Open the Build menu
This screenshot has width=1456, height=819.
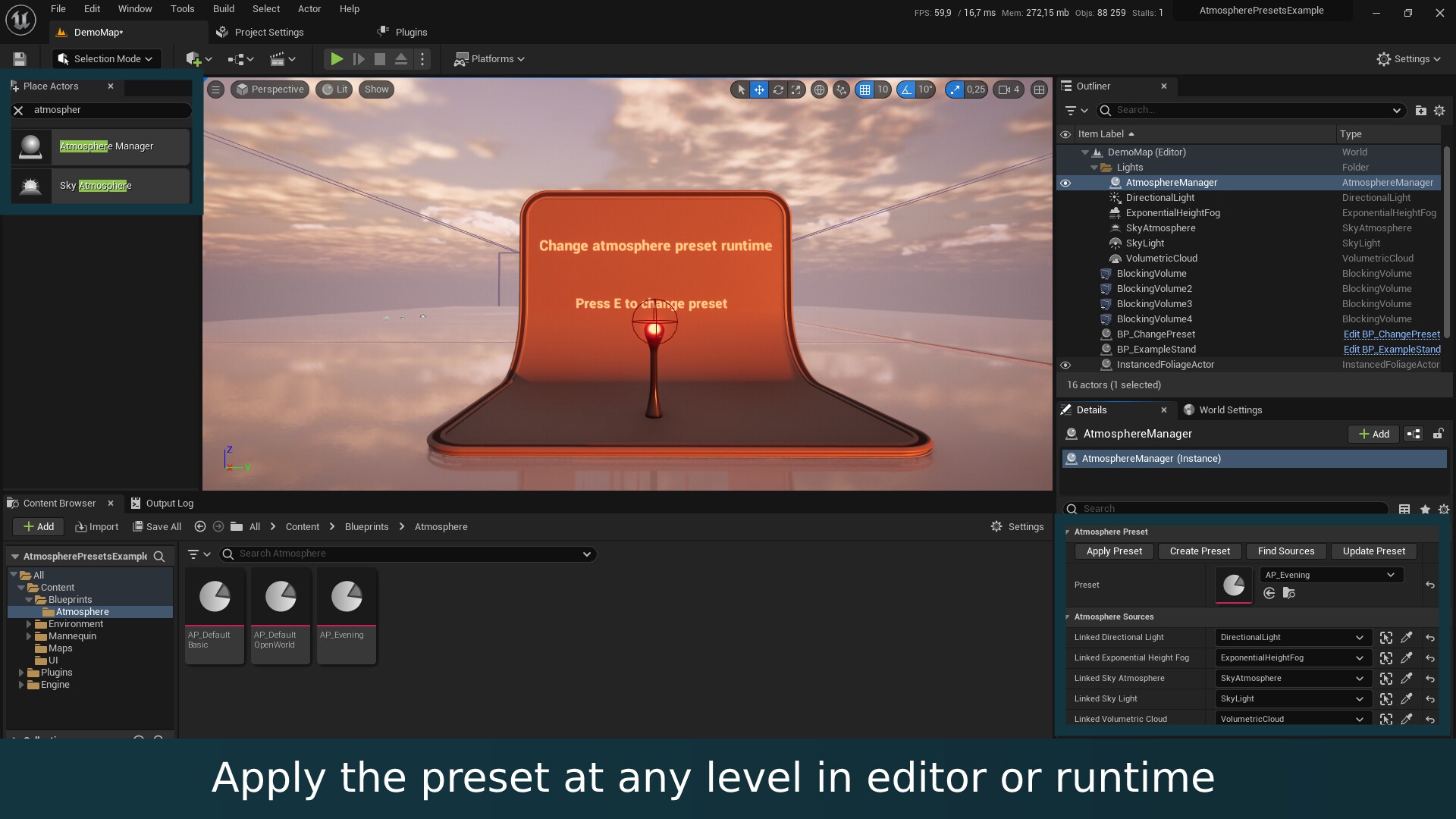[x=223, y=9]
